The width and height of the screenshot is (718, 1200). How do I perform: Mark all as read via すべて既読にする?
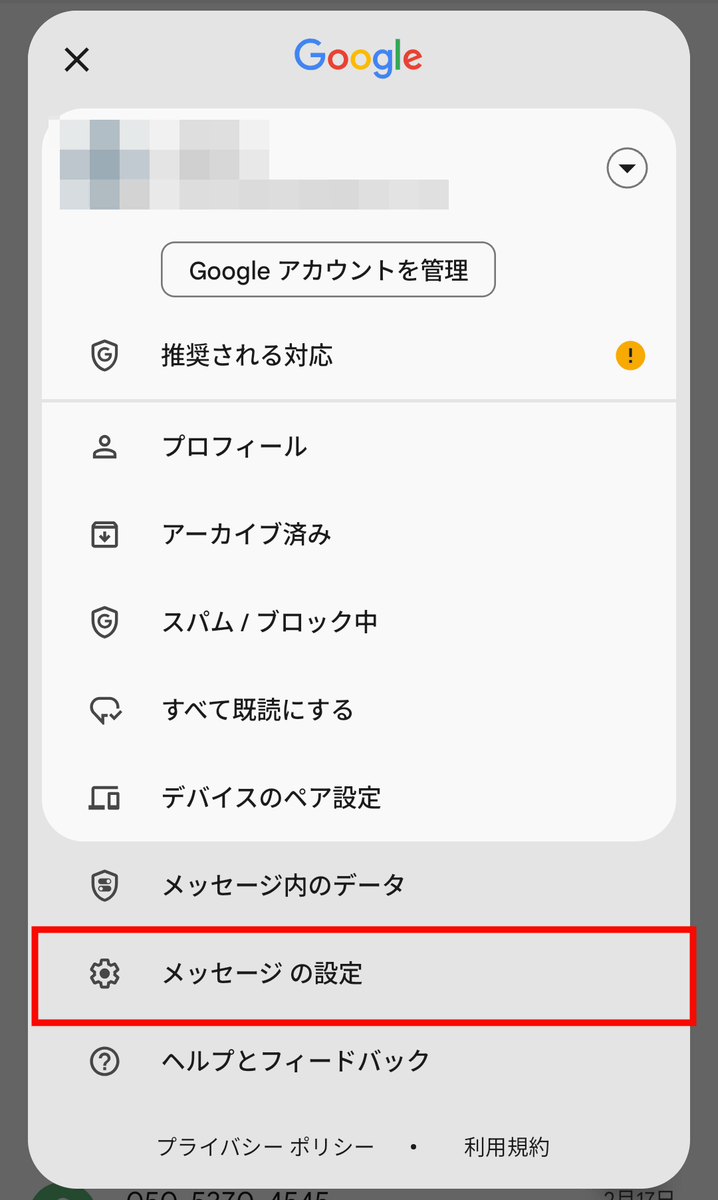[x=258, y=711]
